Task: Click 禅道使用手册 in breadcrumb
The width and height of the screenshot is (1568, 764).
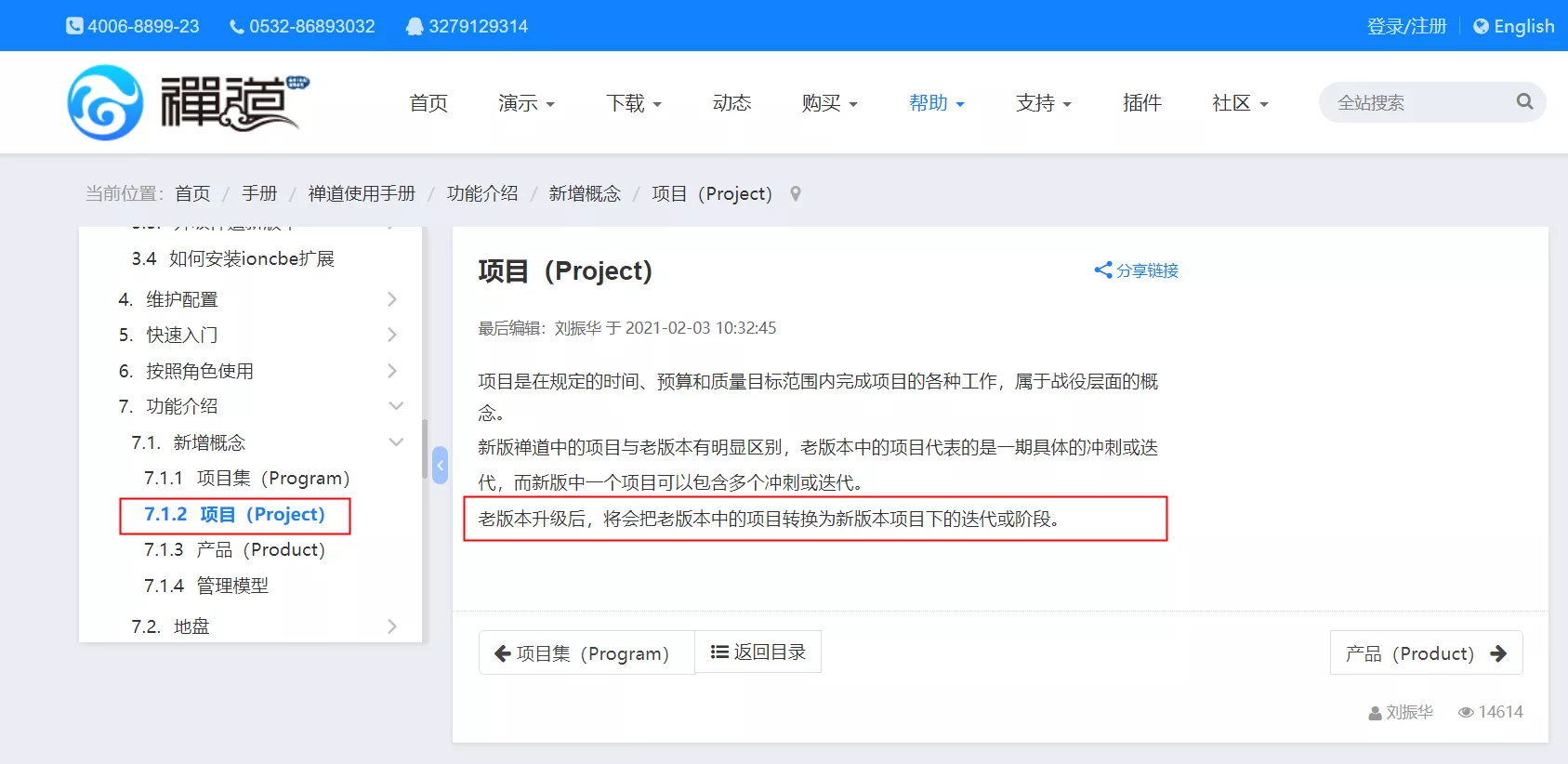Action: (362, 193)
